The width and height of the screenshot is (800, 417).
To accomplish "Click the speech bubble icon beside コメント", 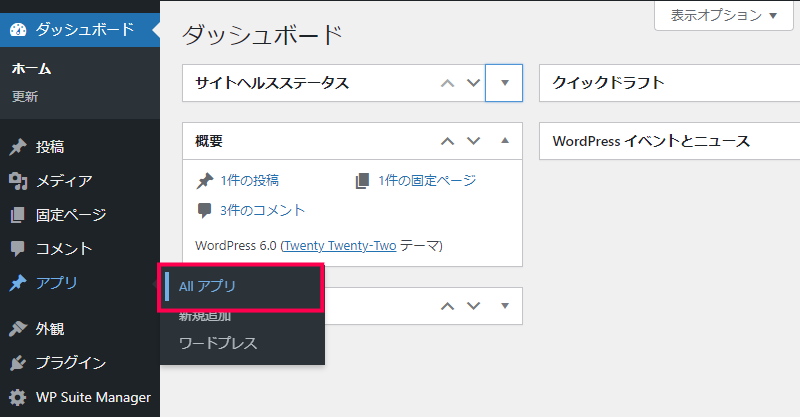I will tap(17, 249).
